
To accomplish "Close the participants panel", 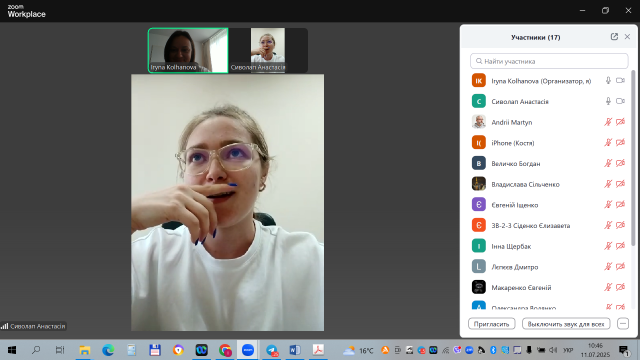I will point(627,37).
